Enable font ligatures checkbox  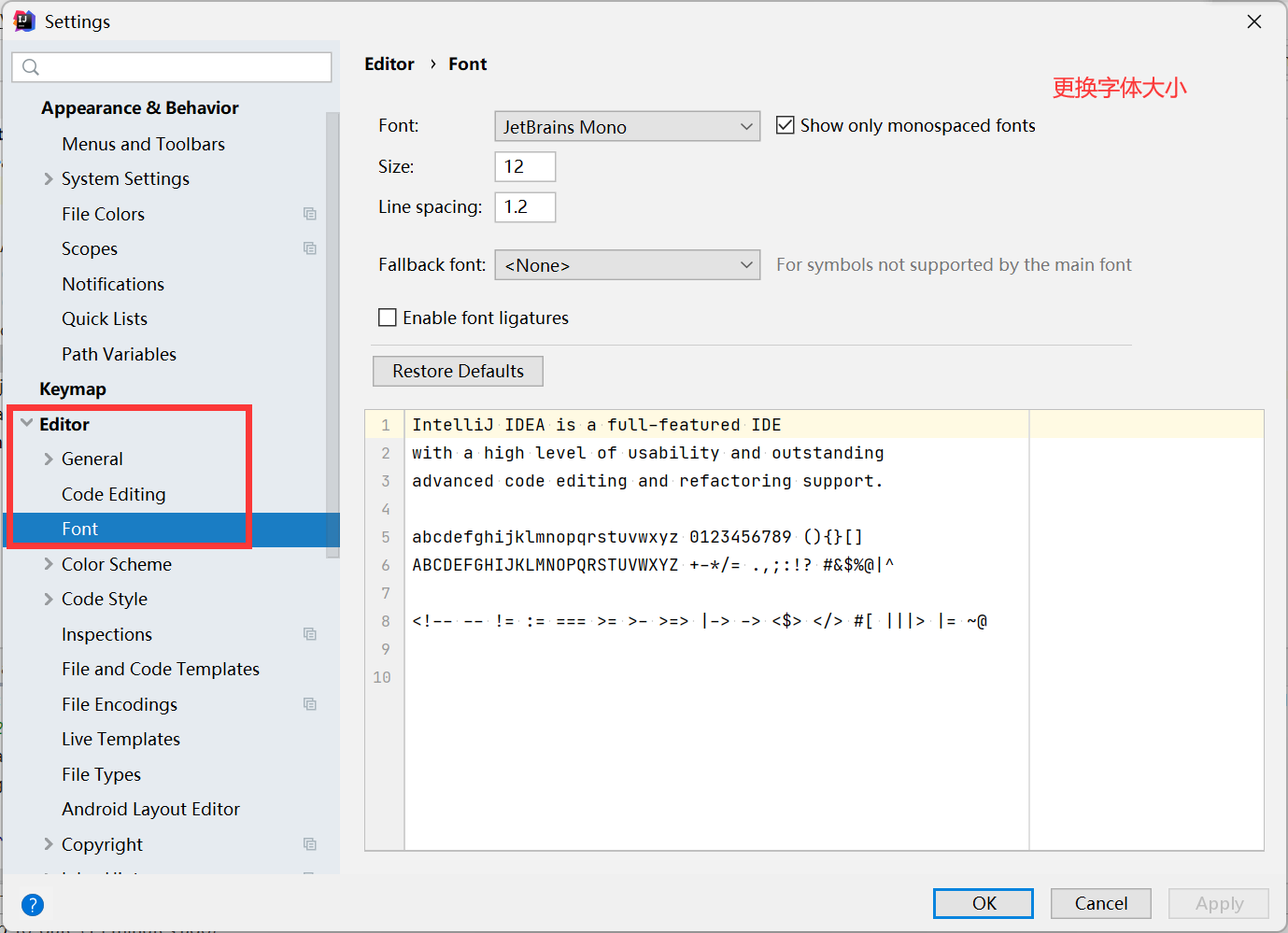point(388,318)
